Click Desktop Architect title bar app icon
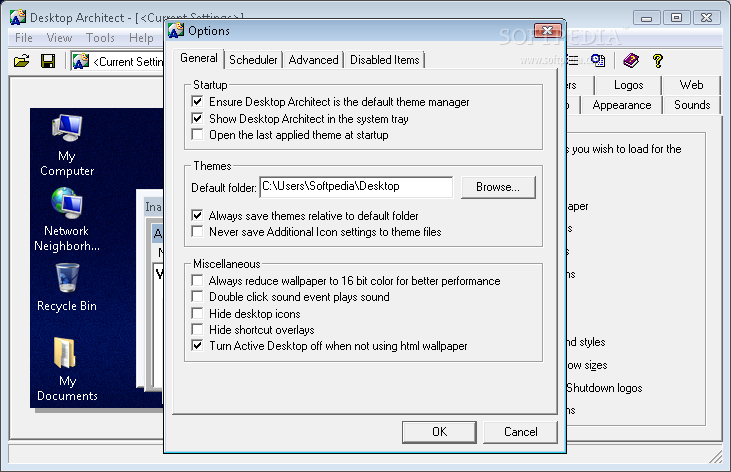 click(18, 17)
